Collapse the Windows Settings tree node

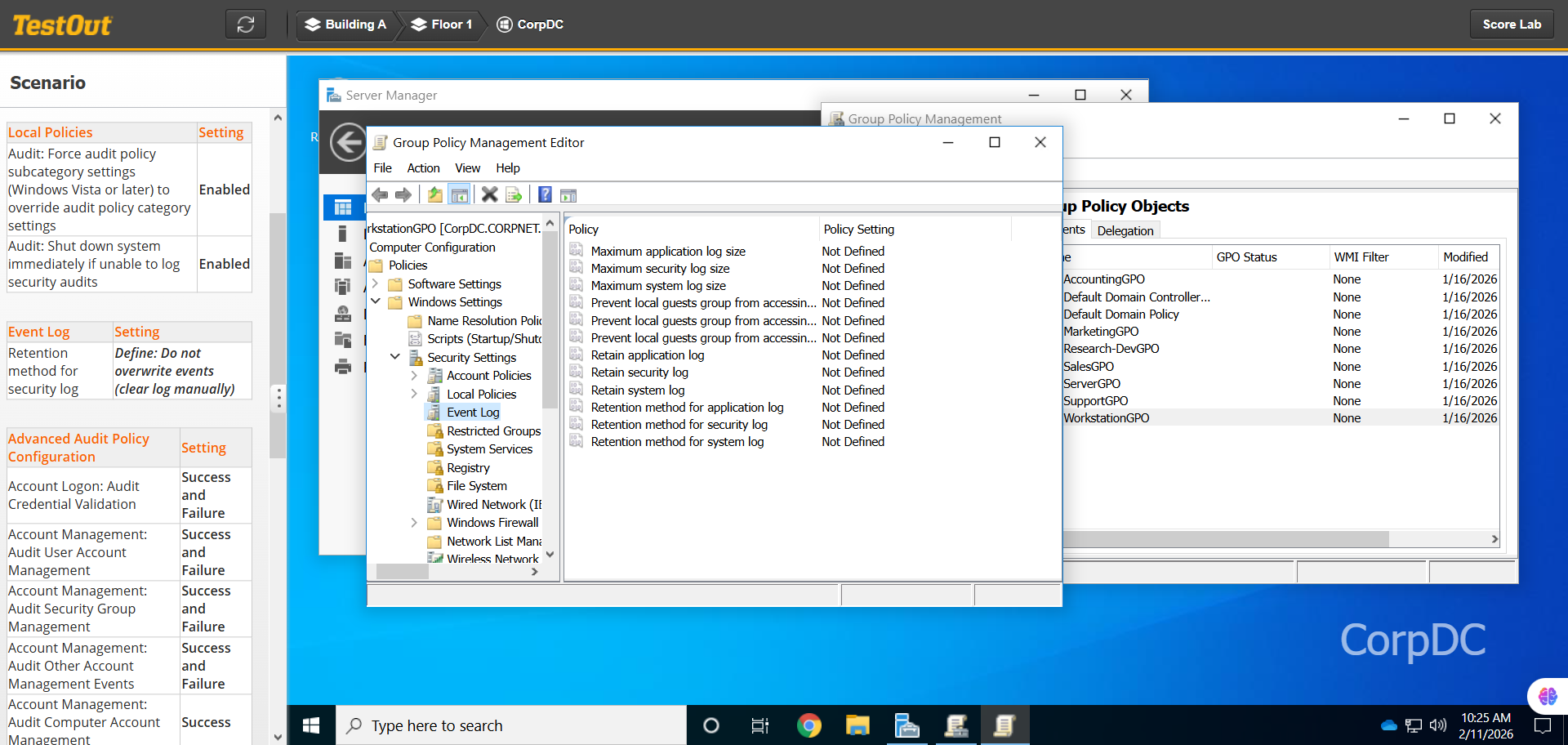click(375, 302)
